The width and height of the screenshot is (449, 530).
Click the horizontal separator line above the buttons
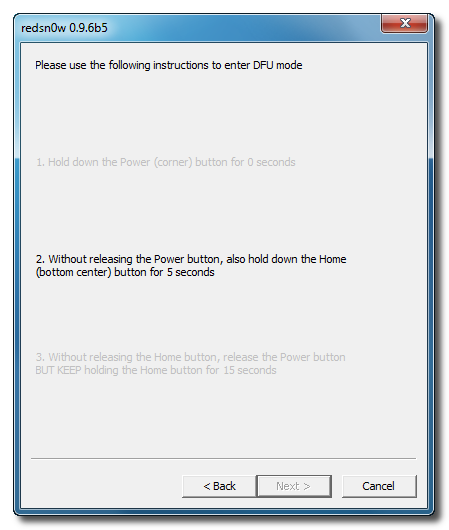click(223, 459)
